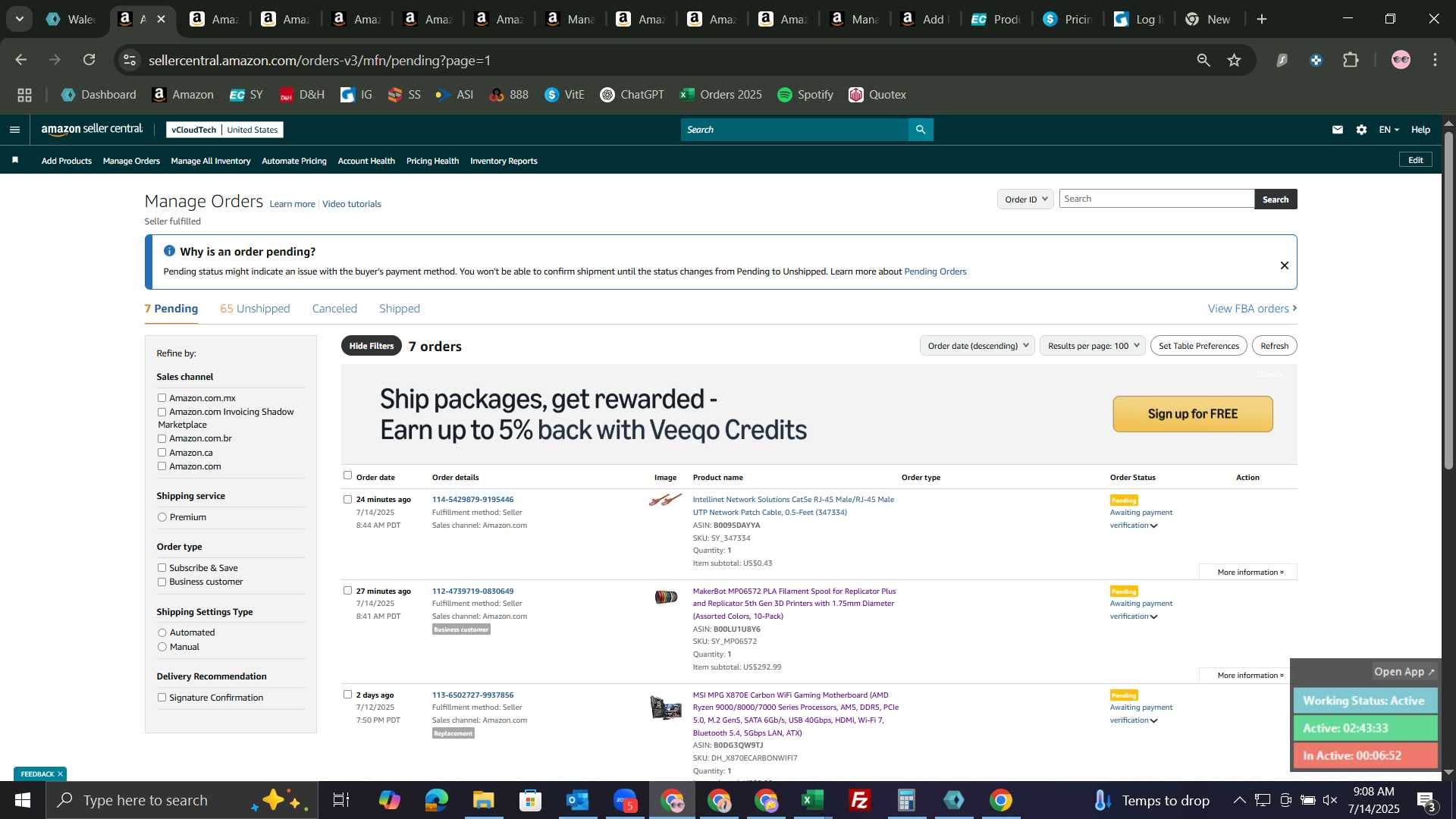Reload the page with browser refresh icon
Image resolution: width=1456 pixels, height=819 pixels.
pos(89,60)
